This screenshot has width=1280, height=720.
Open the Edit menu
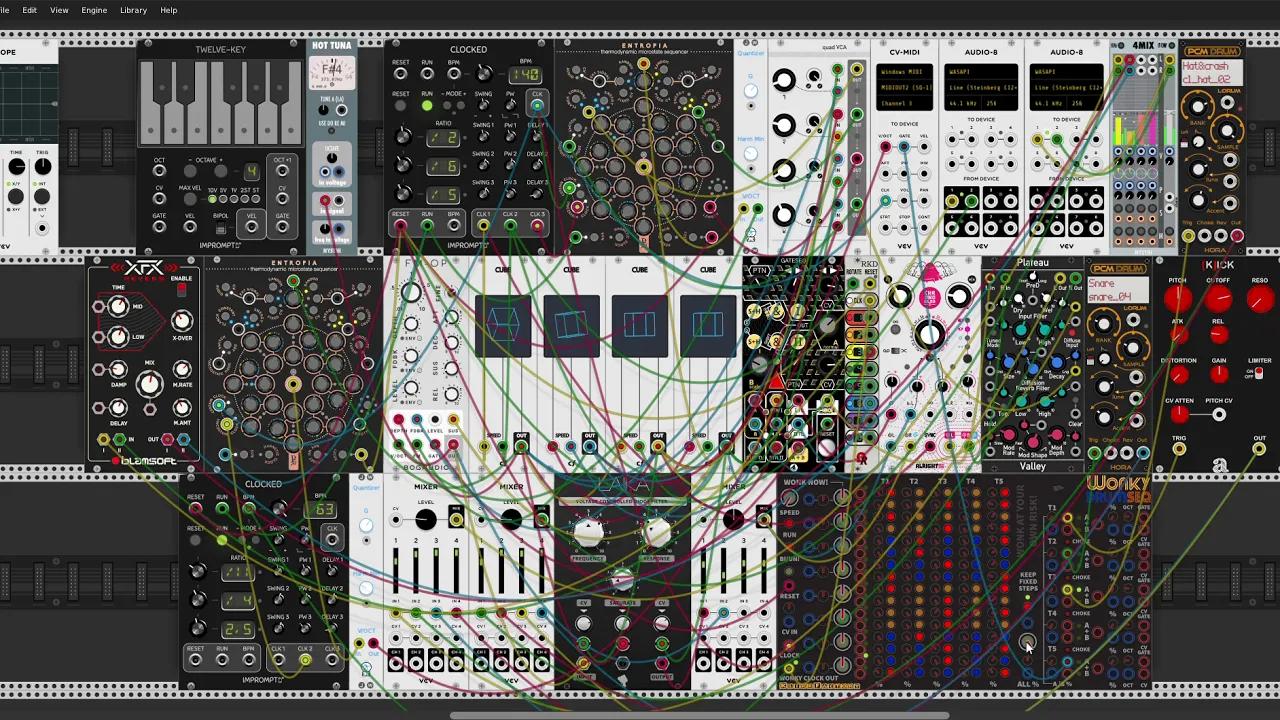tap(29, 10)
